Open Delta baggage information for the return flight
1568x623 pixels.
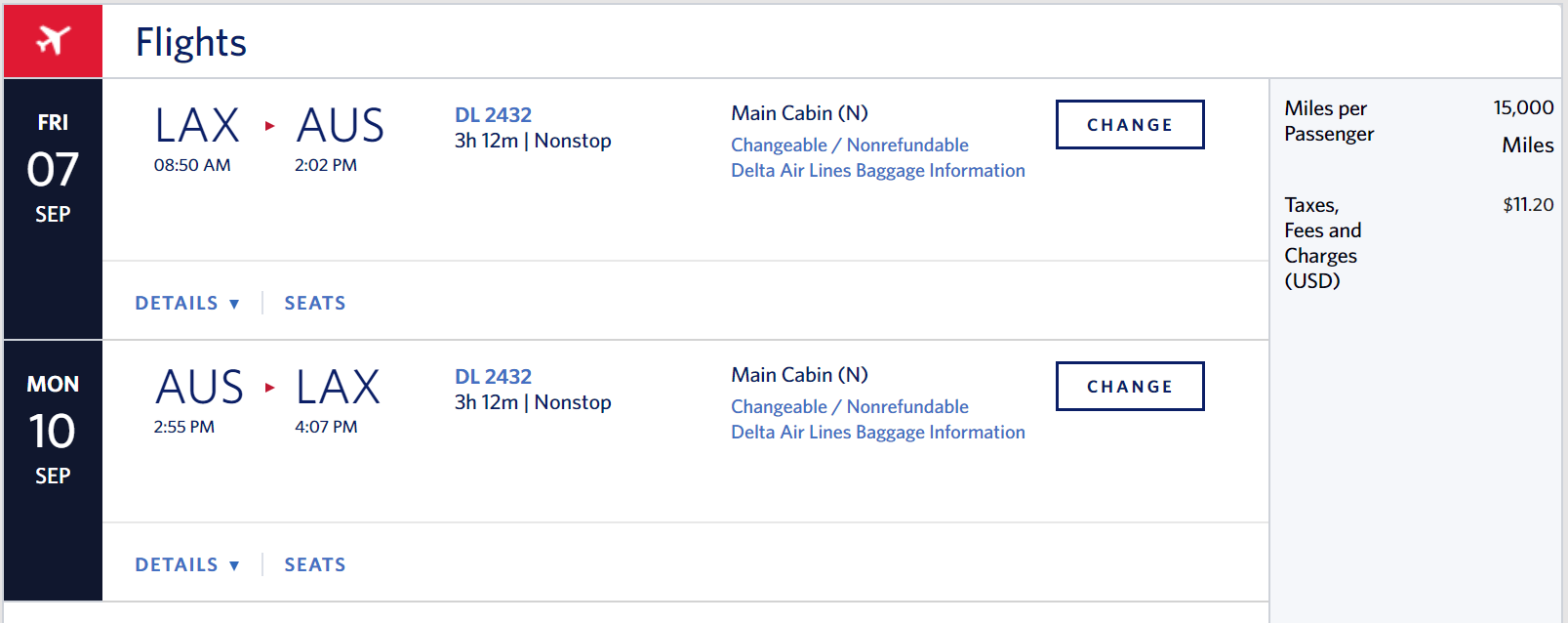click(878, 432)
